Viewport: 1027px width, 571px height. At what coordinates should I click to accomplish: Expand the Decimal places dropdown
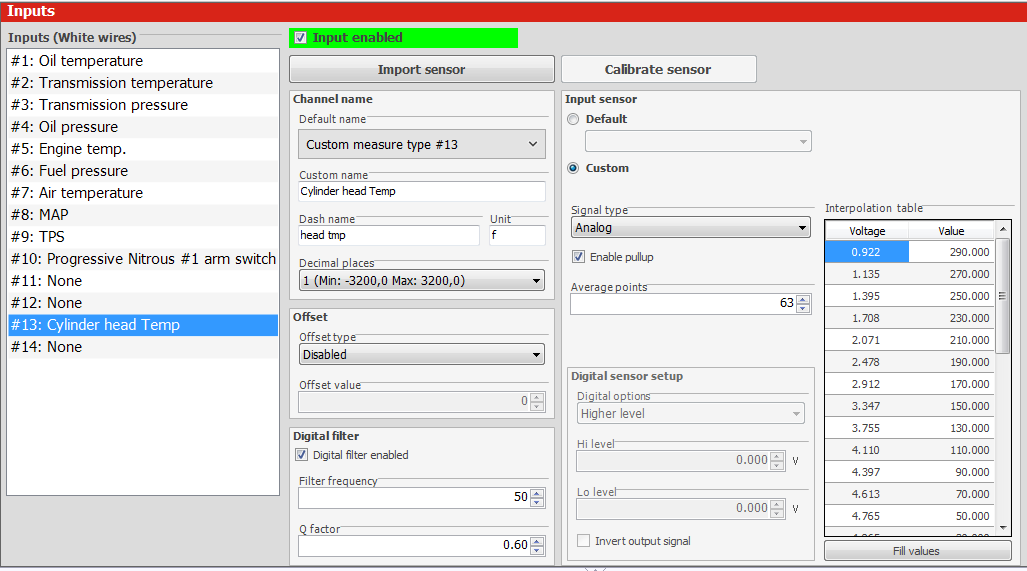point(422,281)
